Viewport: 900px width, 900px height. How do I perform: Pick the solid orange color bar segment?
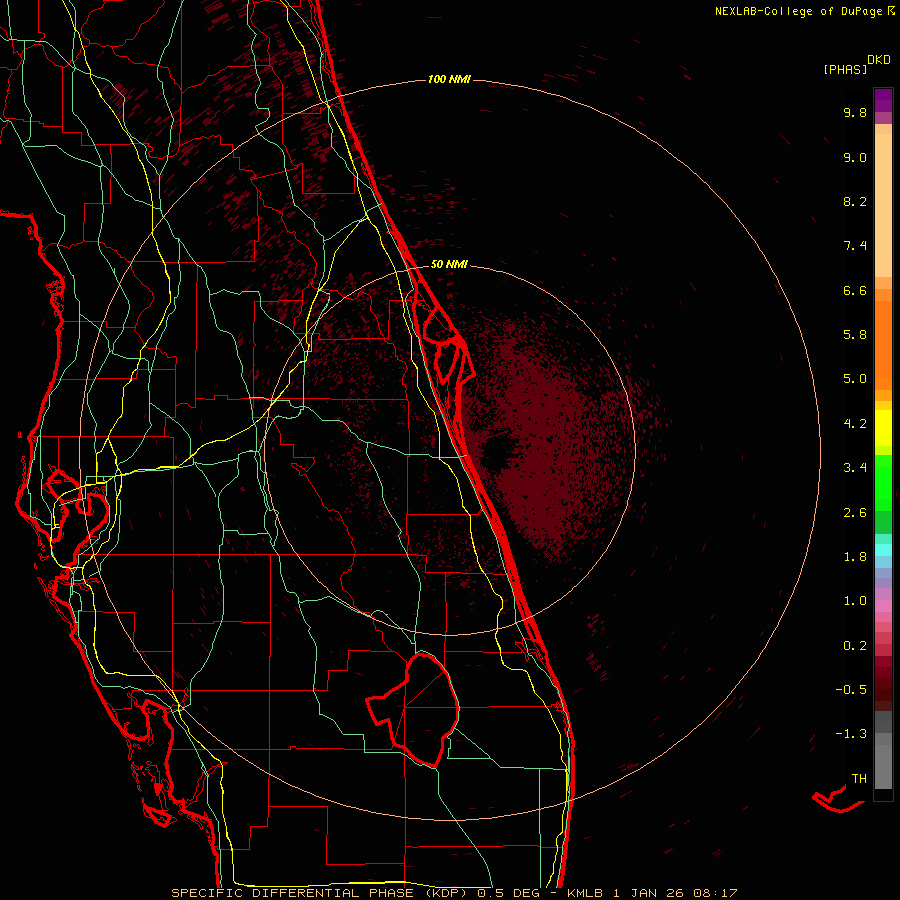[x=883, y=346]
